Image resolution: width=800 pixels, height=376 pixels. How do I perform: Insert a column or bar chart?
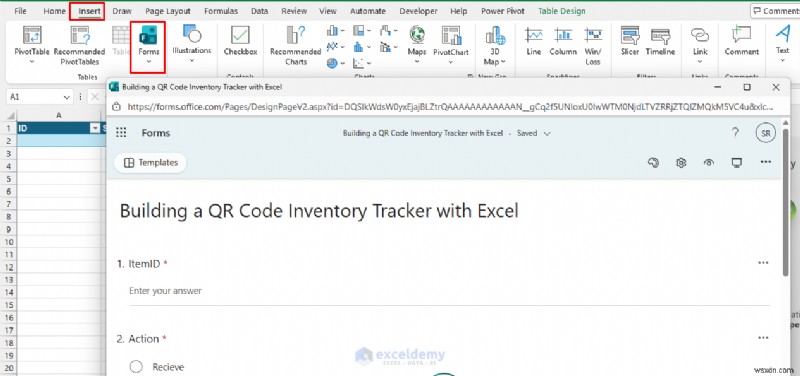coord(335,31)
